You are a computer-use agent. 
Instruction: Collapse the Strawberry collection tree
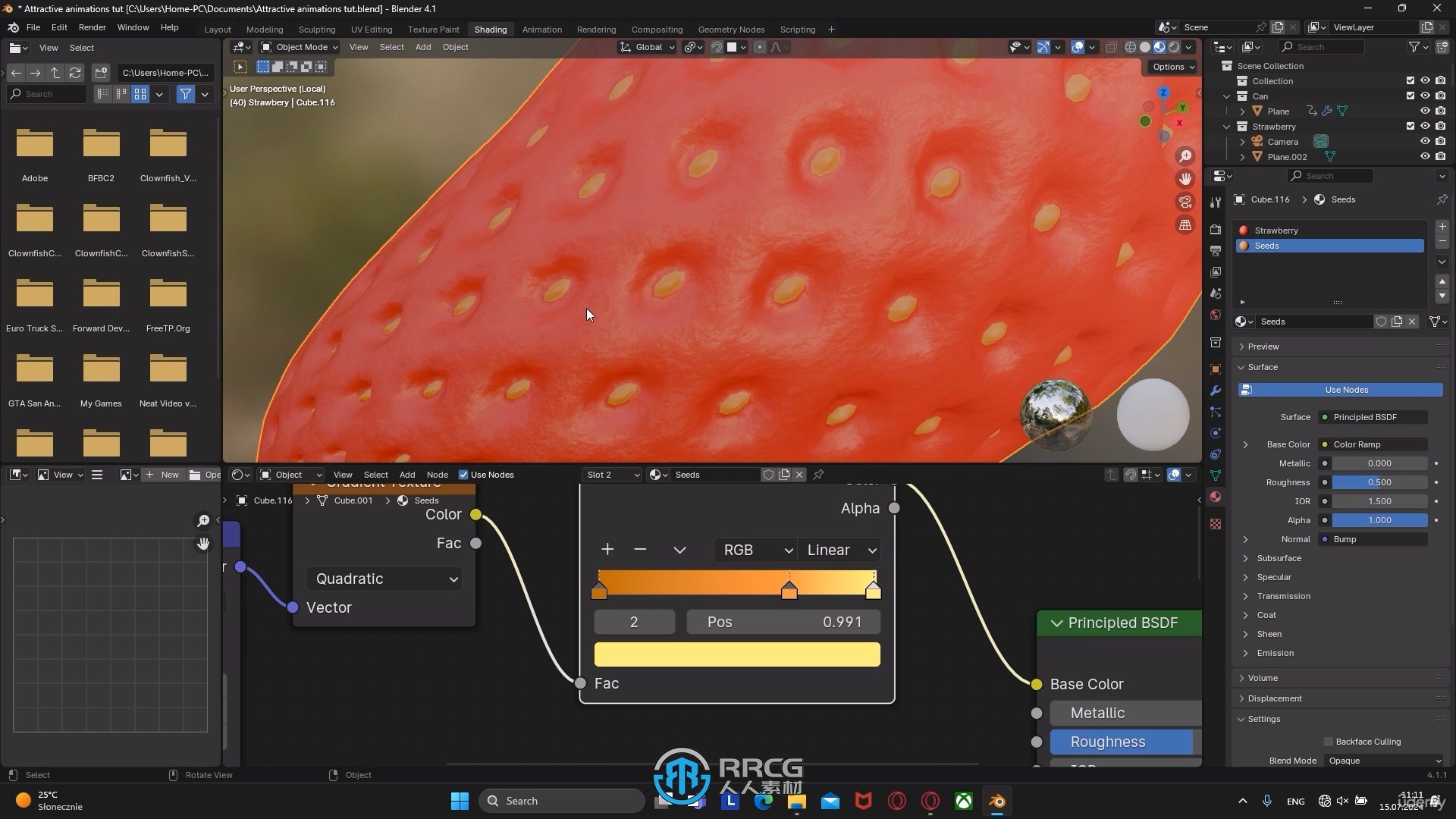click(1226, 127)
